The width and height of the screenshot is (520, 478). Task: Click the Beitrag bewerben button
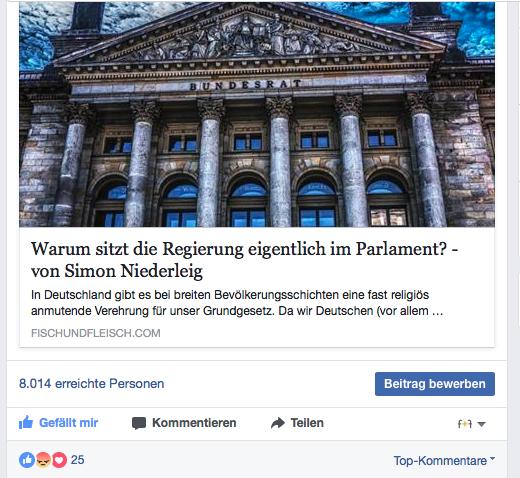pyautogui.click(x=435, y=384)
